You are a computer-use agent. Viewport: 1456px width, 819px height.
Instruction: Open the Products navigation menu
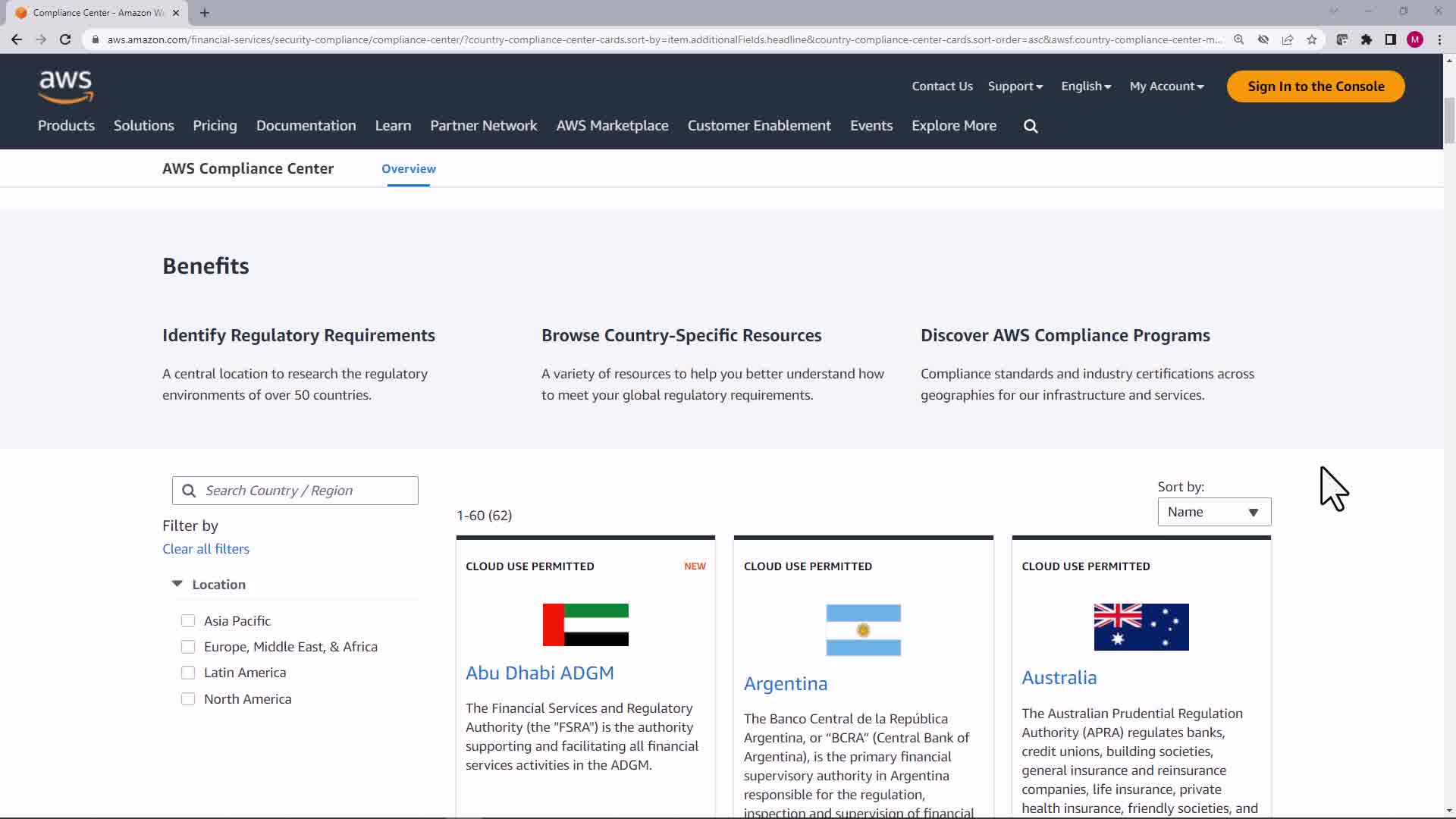tap(66, 126)
